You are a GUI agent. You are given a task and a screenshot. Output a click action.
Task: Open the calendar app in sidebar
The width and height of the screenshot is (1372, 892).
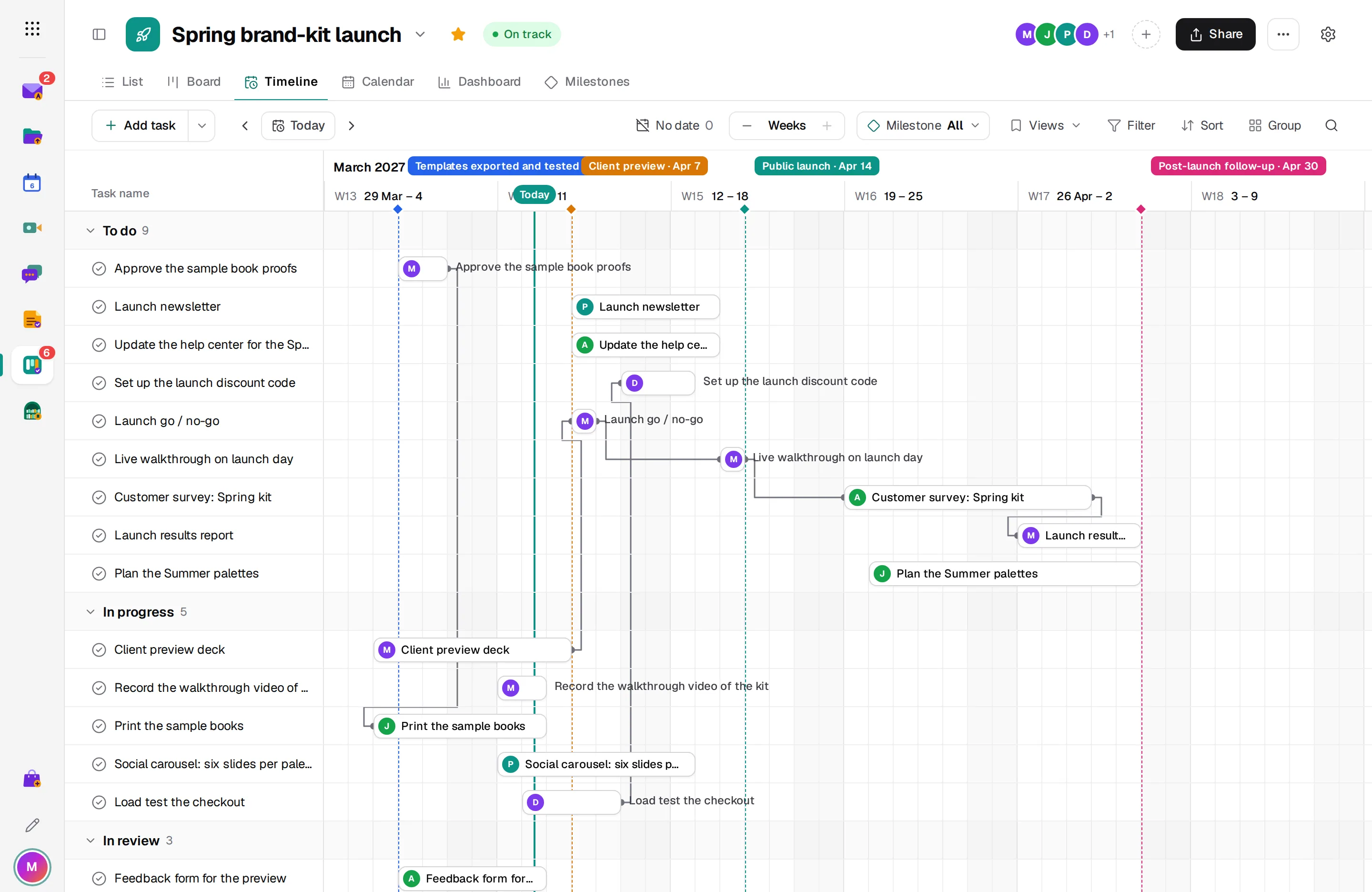(32, 182)
